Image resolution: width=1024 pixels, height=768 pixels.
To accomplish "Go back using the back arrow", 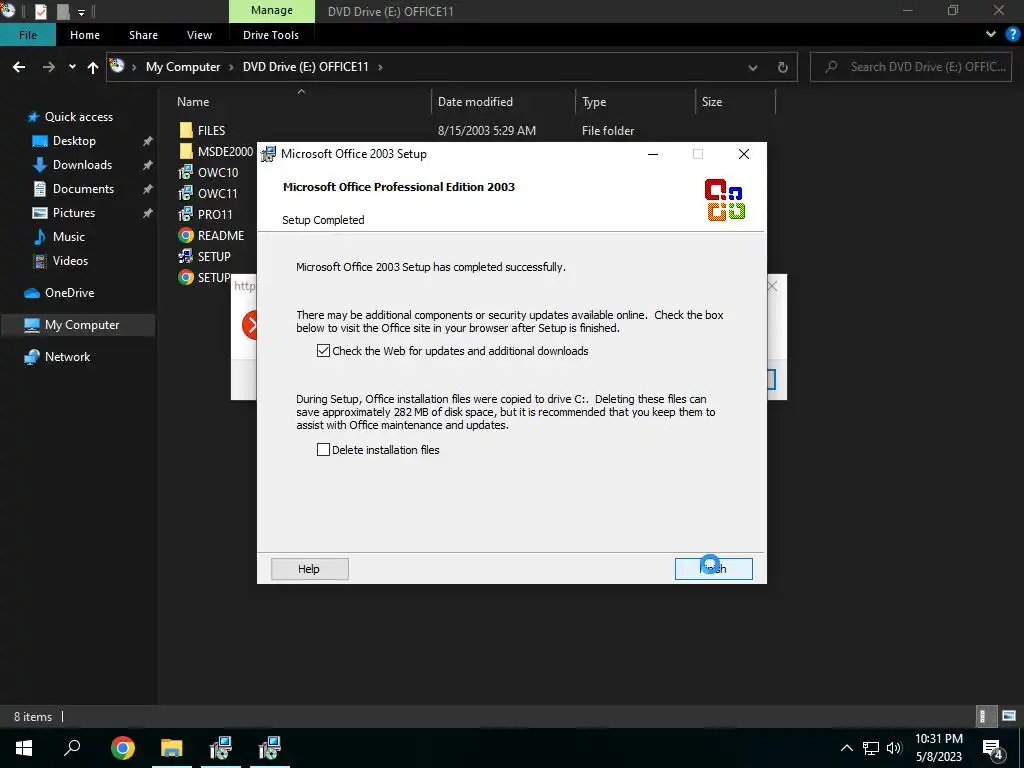I will coord(19,67).
